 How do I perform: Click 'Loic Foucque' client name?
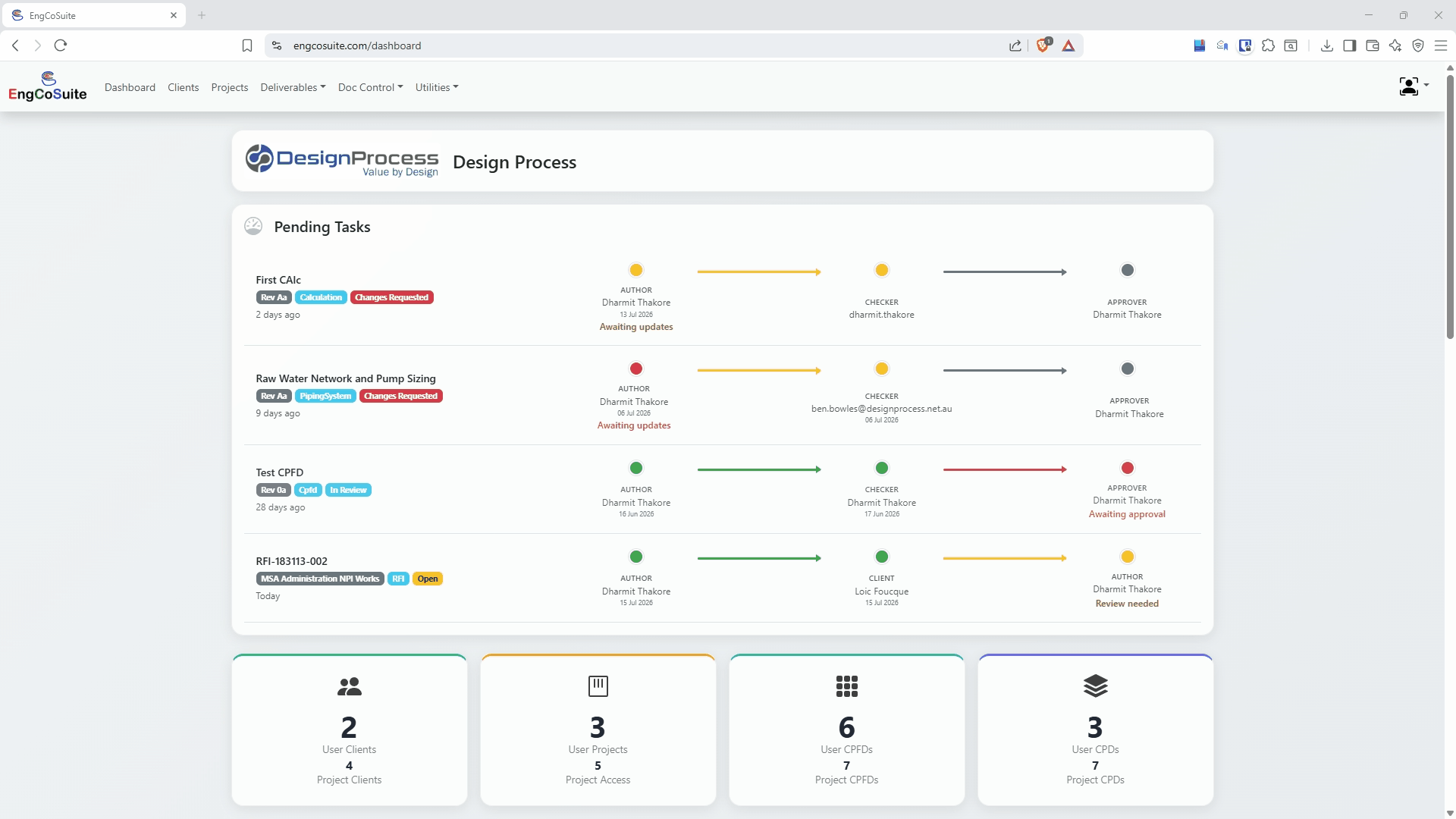pos(882,591)
